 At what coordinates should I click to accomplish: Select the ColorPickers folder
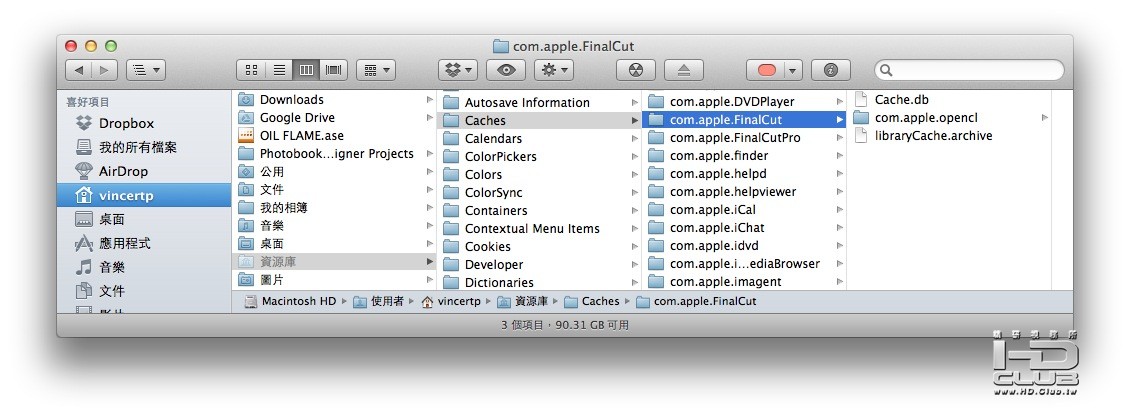(540, 156)
